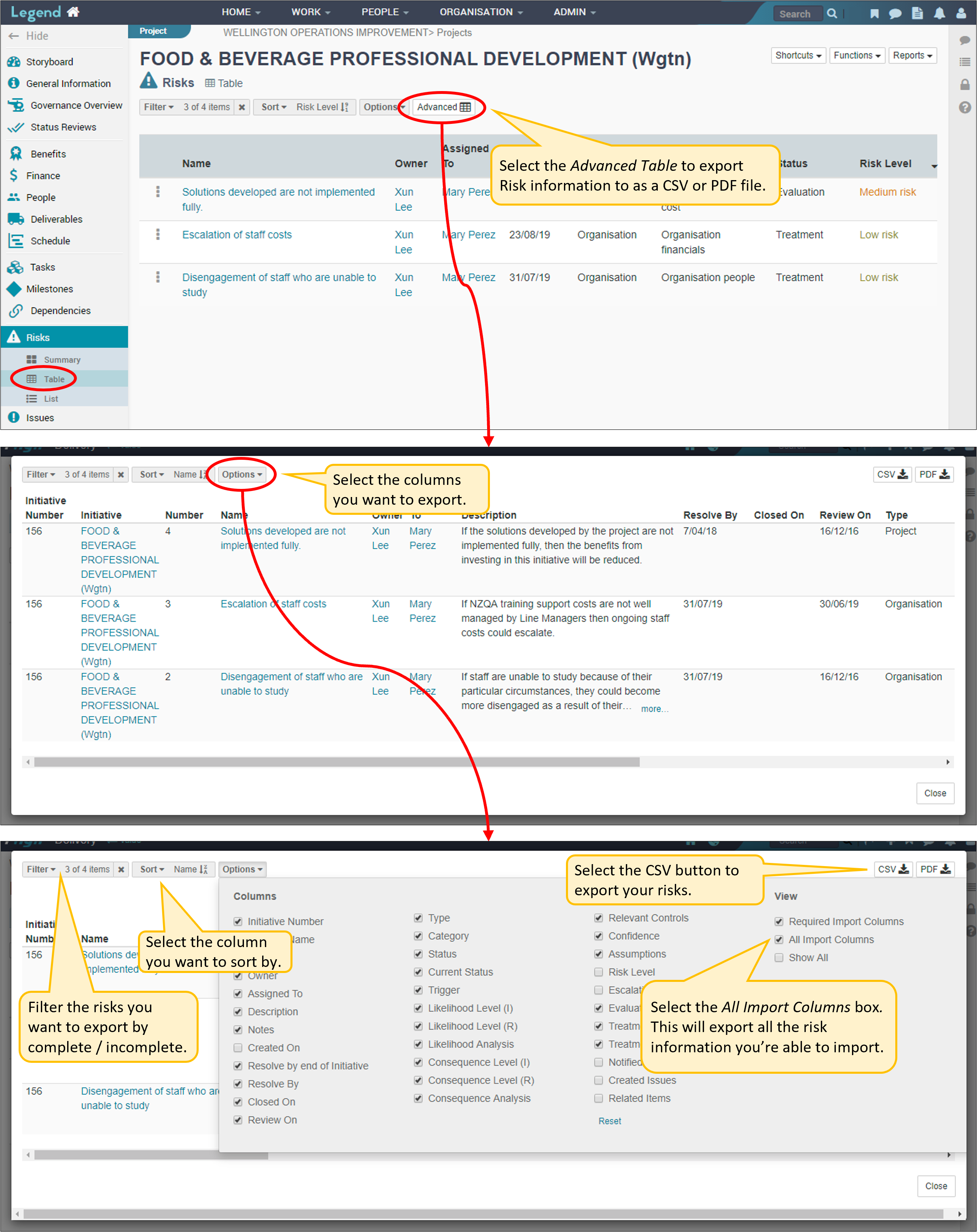Open Status Reviews in the sidebar

pos(64,127)
